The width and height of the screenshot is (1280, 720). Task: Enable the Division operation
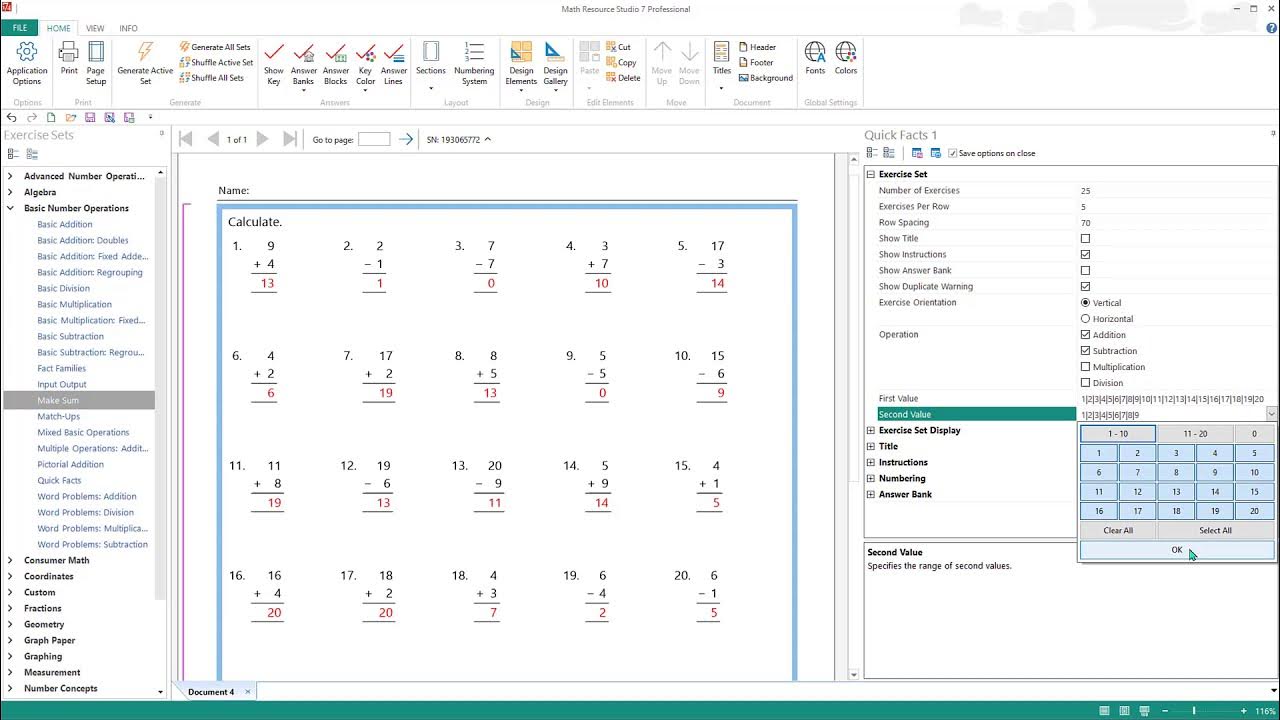[x=1086, y=382]
